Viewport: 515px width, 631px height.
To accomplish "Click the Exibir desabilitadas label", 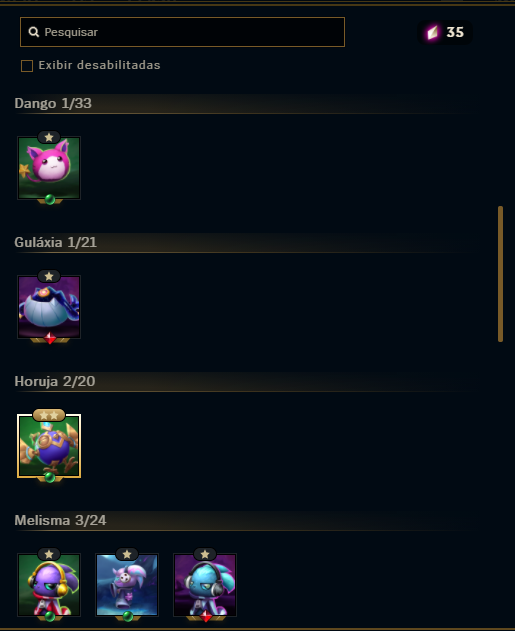I will click(x=99, y=65).
